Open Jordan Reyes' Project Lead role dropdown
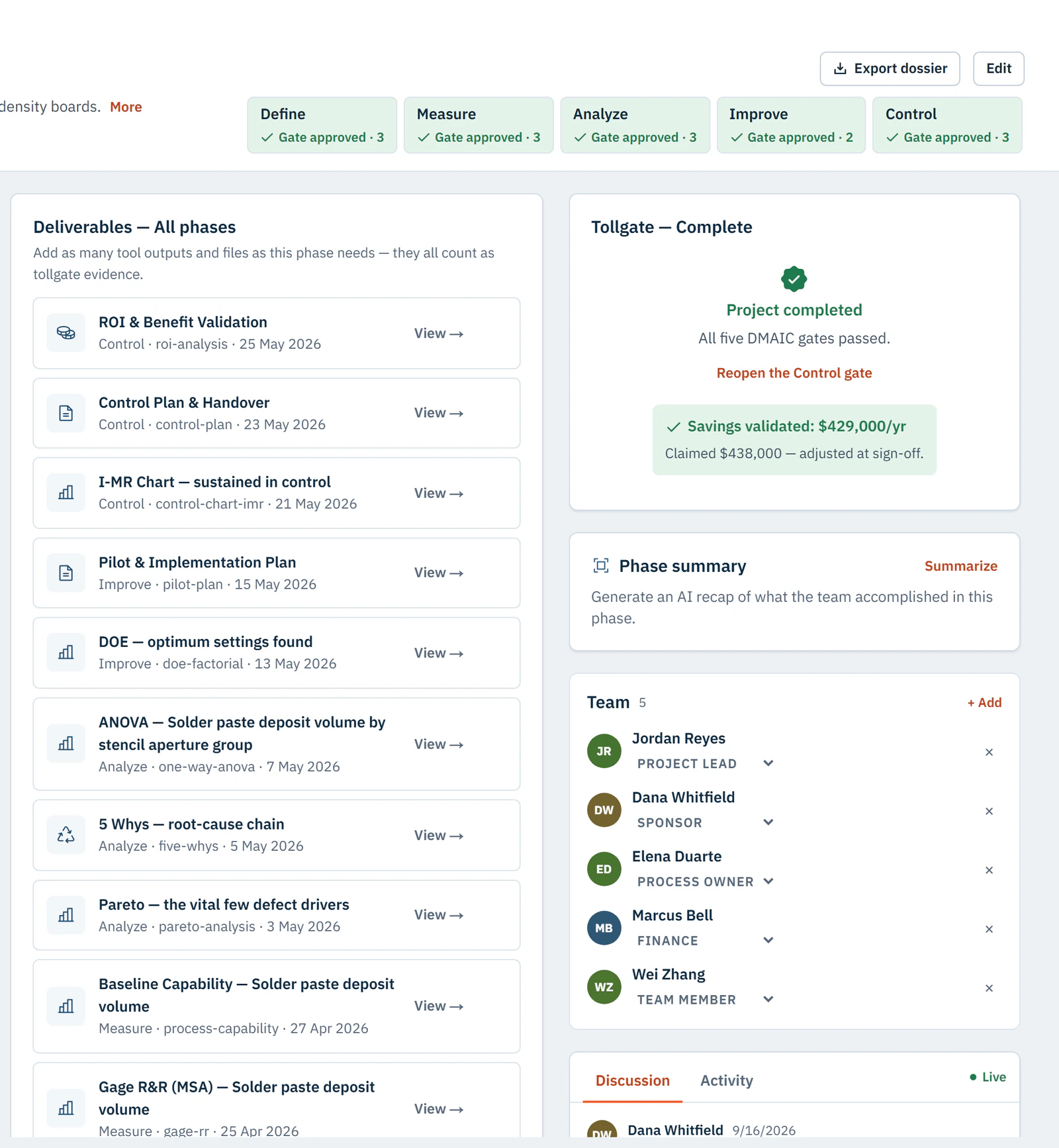Screen dimensions: 1059x1148 pyautogui.click(x=704, y=763)
